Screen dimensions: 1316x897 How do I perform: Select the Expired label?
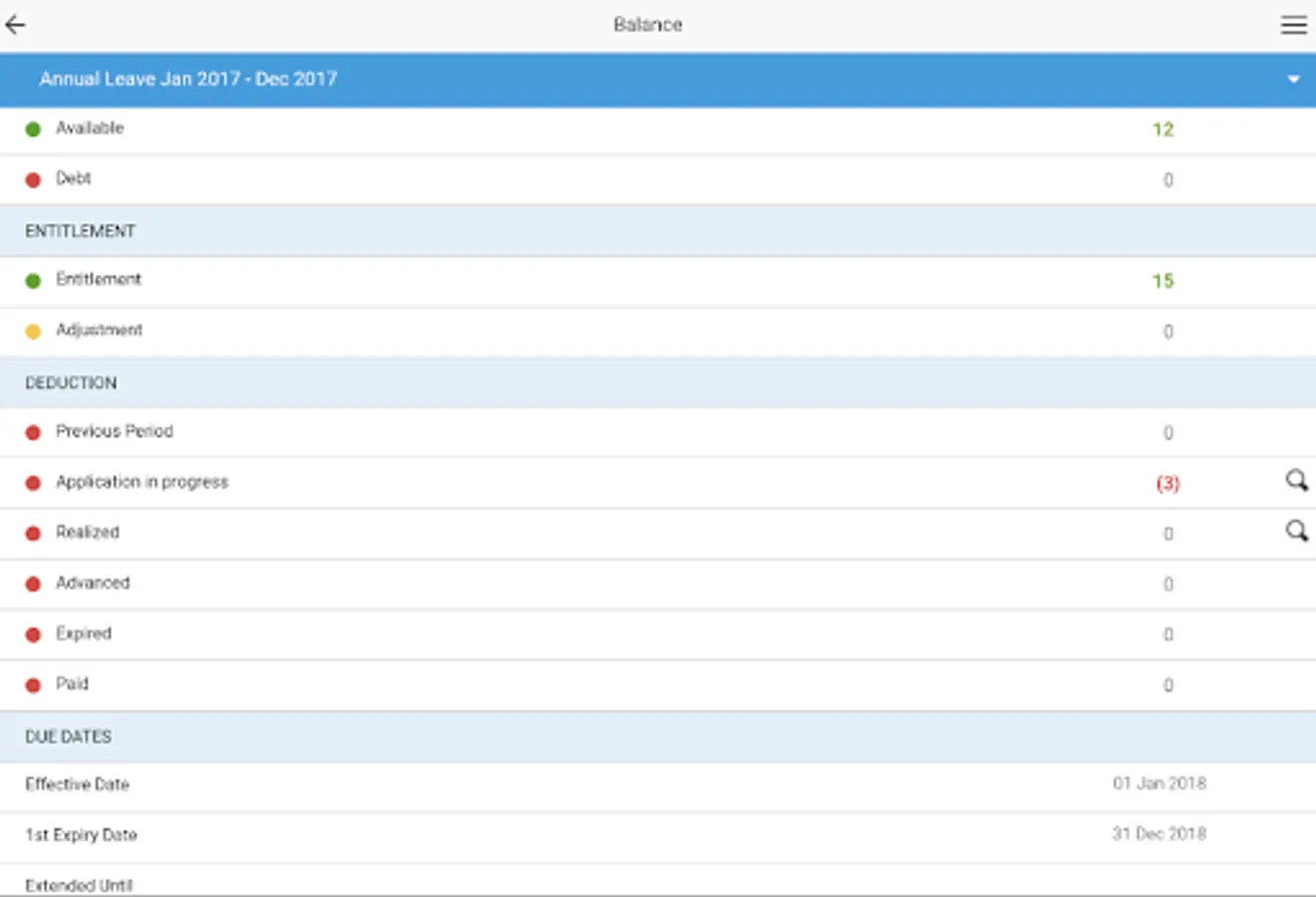84,634
